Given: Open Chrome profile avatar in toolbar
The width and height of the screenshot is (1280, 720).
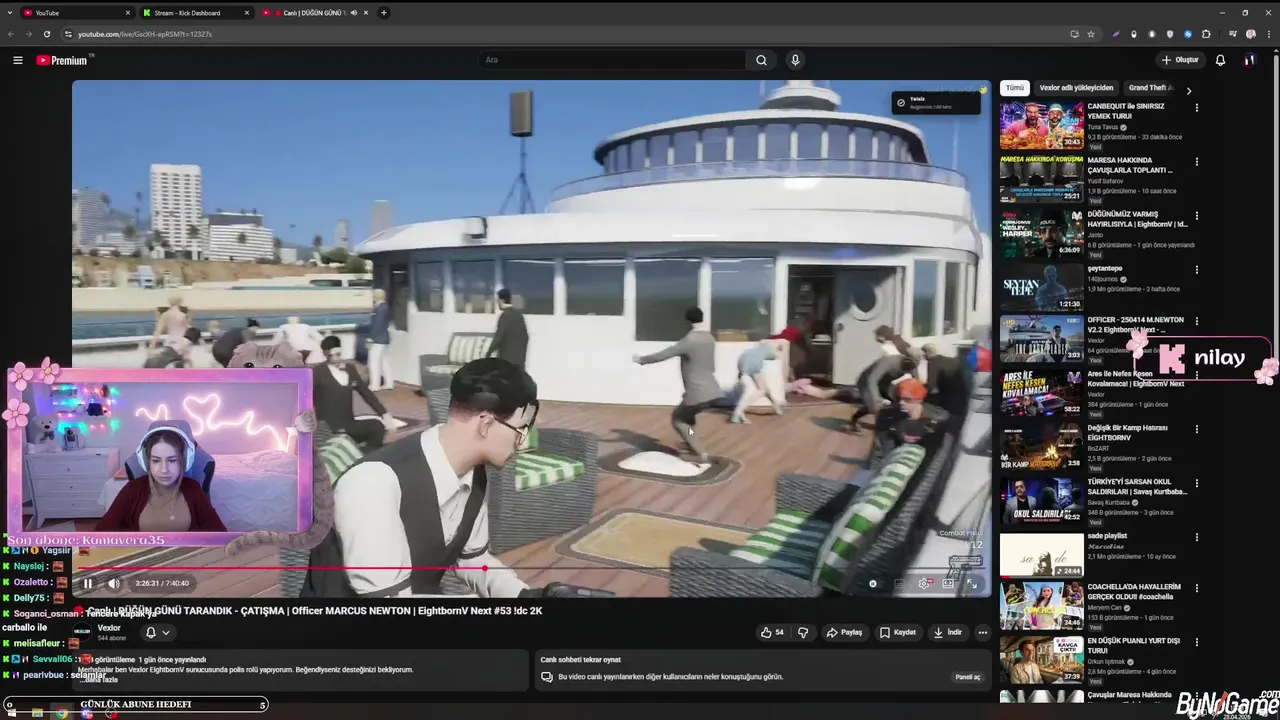Looking at the screenshot, I should [1251, 34].
